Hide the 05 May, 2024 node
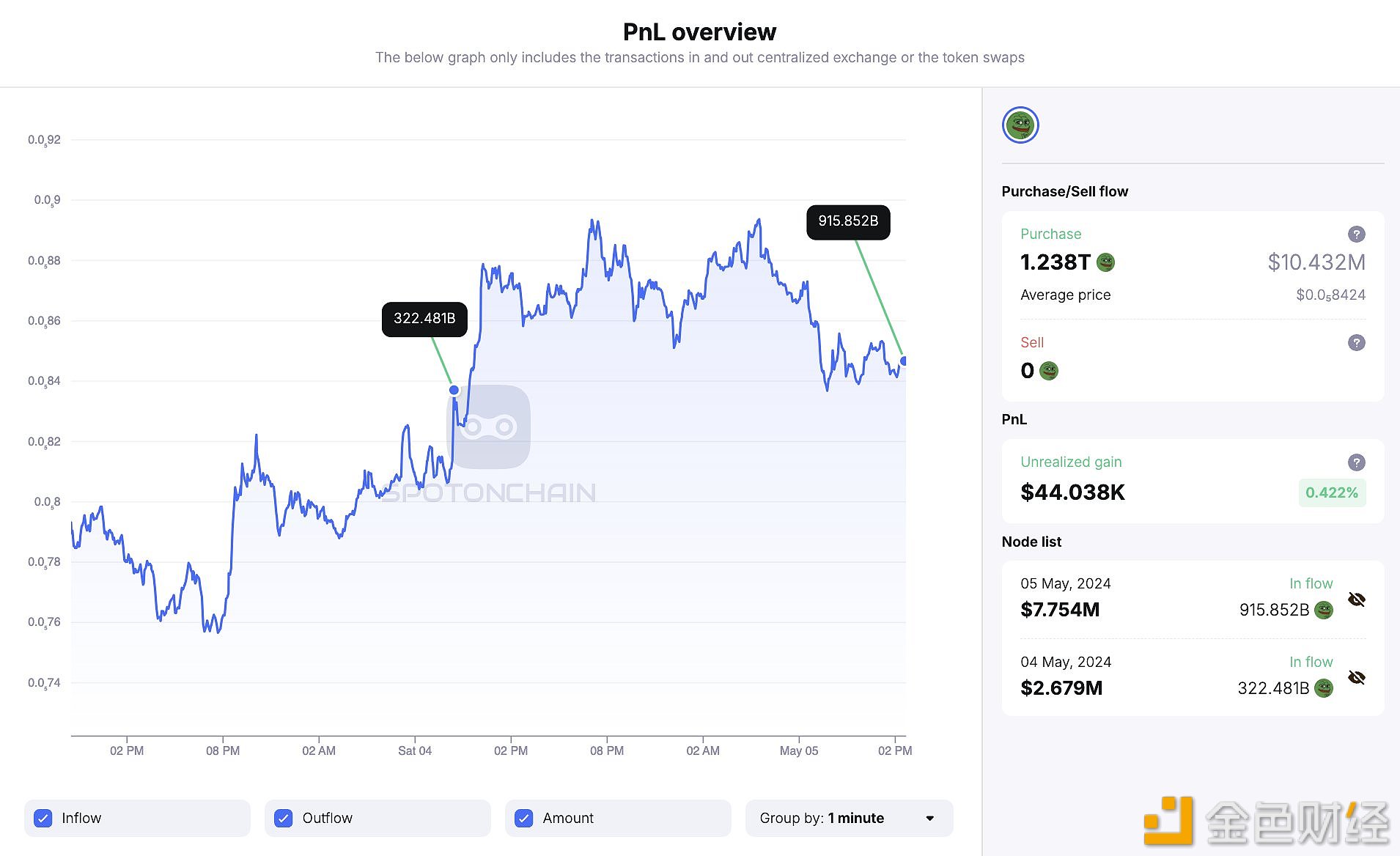Viewport: 1400px width, 856px height. 1357,599
